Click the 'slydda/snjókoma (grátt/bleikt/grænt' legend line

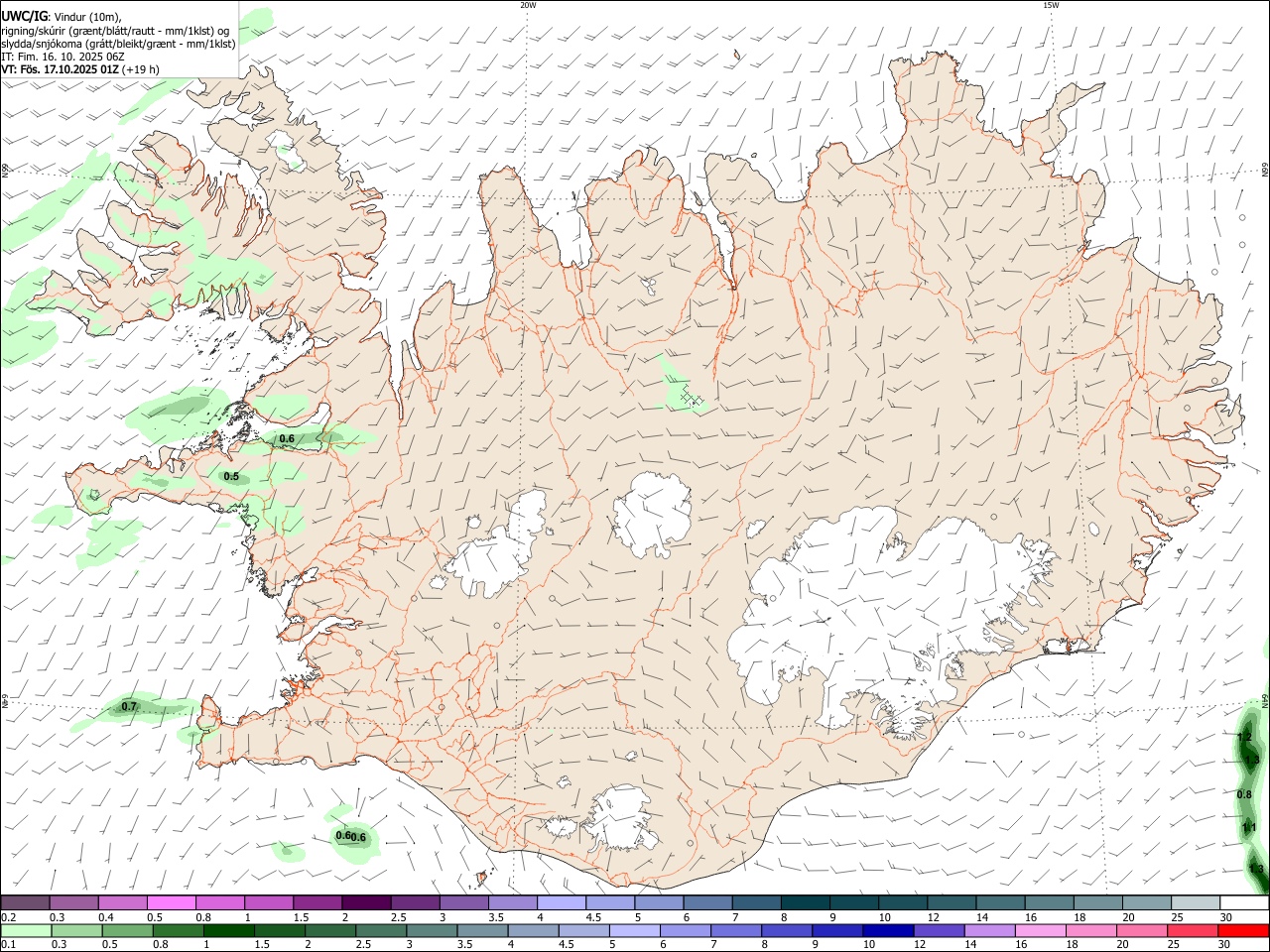pos(118,44)
